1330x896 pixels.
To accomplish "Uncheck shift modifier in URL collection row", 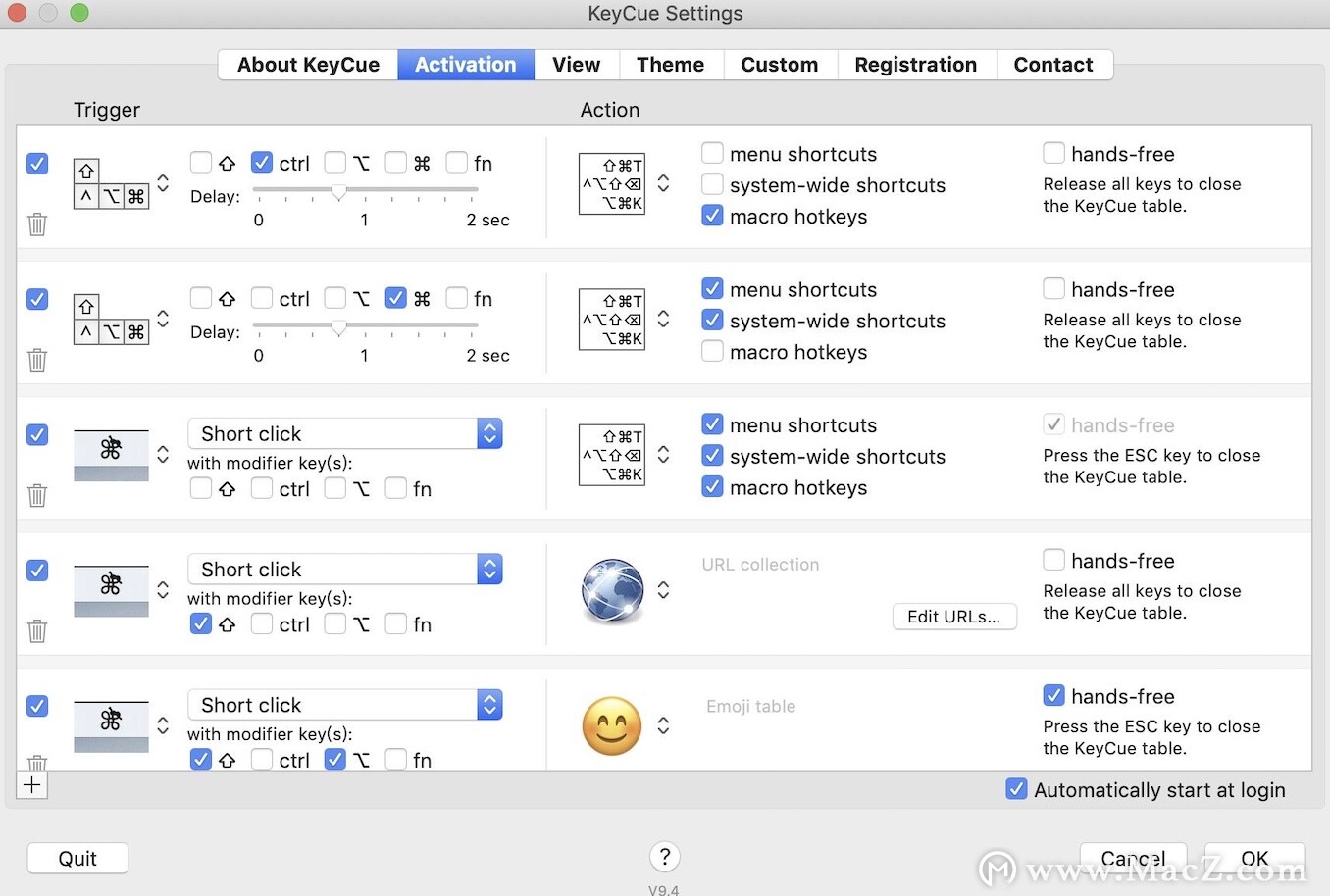I will pyautogui.click(x=201, y=622).
